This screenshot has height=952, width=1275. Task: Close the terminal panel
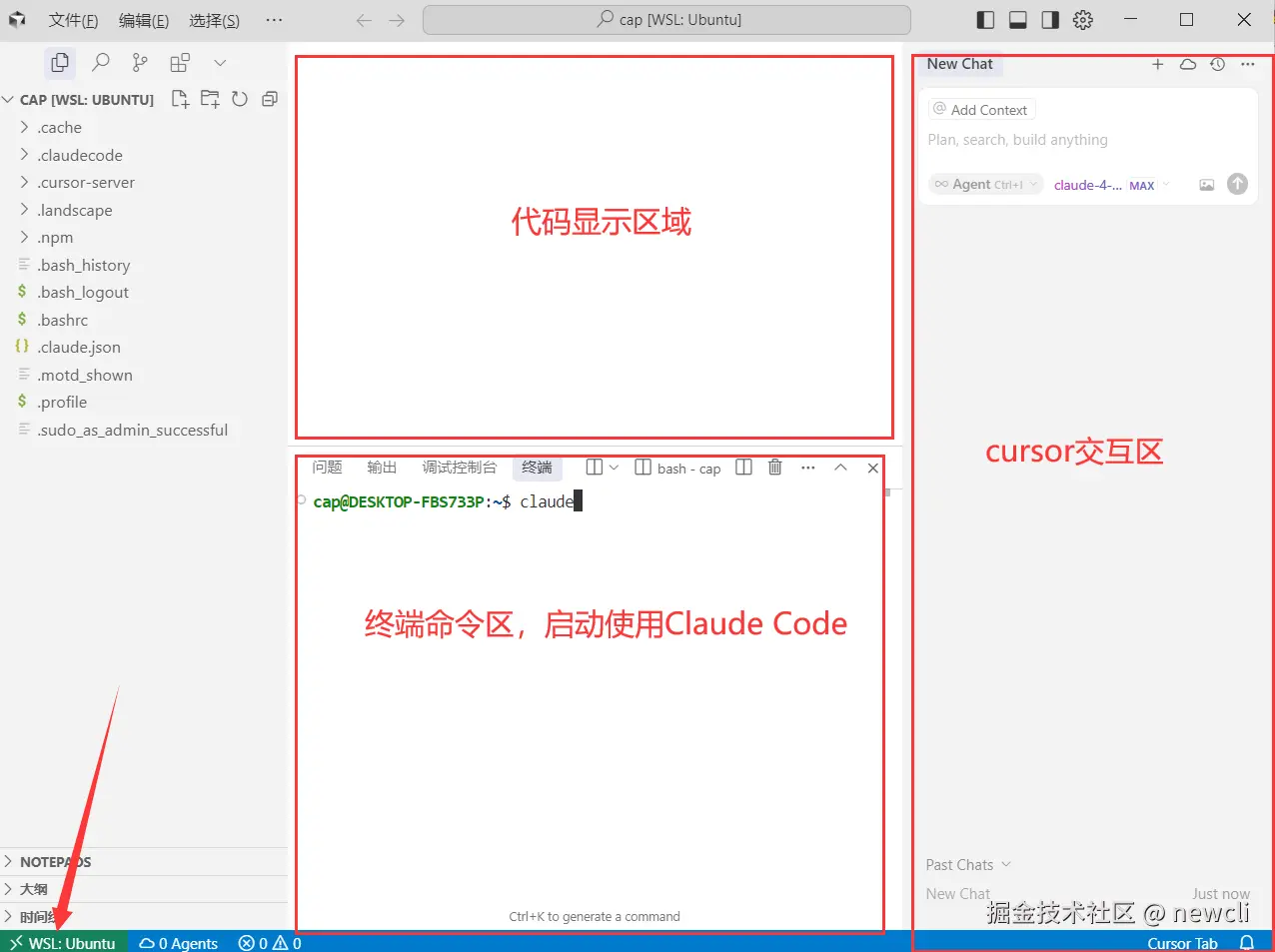pyautogui.click(x=872, y=468)
